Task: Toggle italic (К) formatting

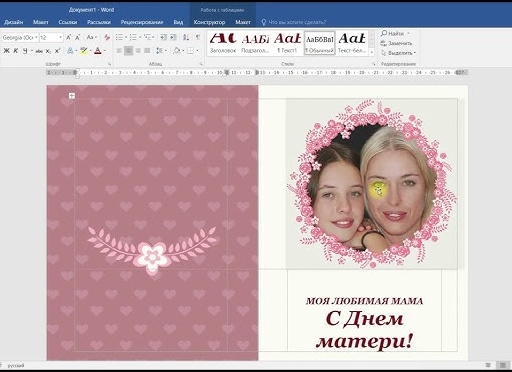Action: pos(16,51)
